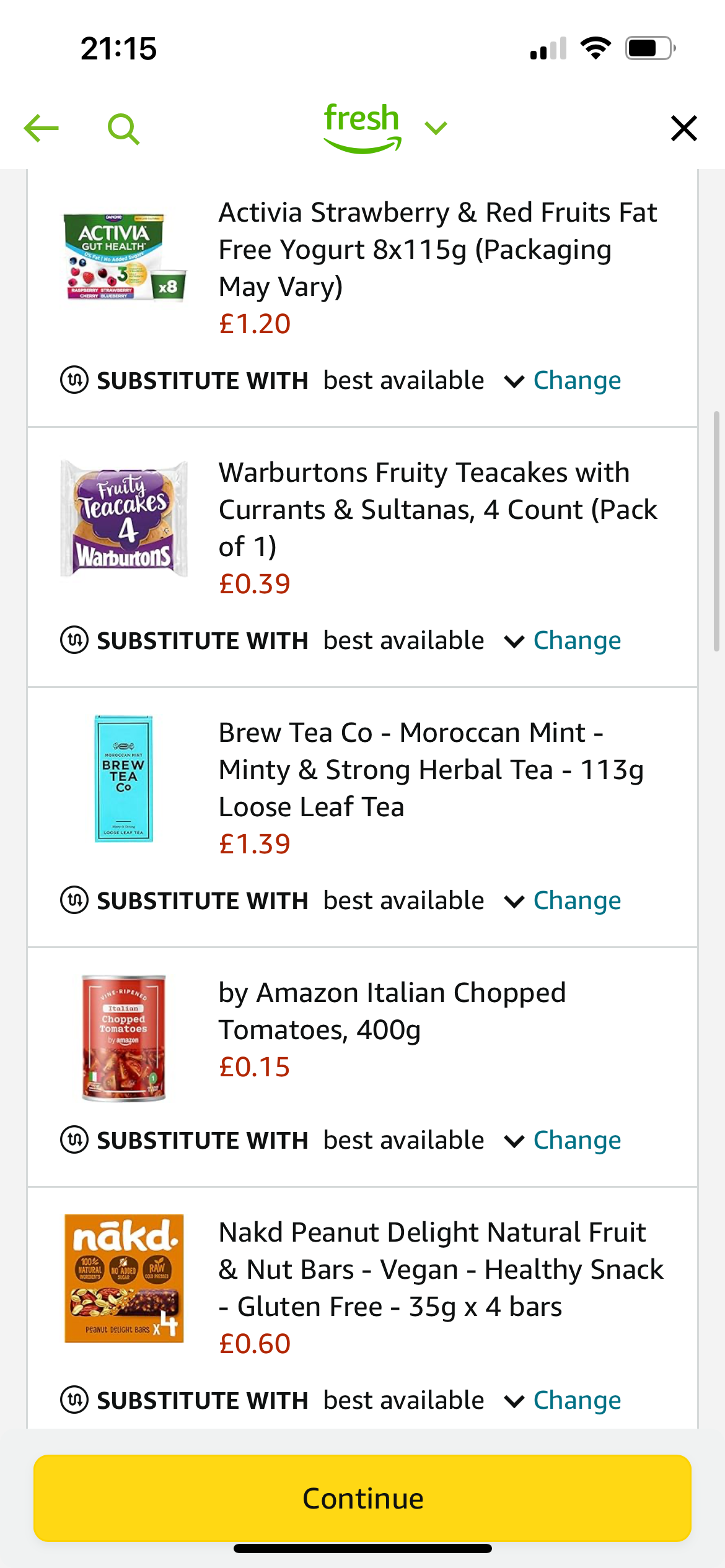Screen dimensions: 725x1568
Task: Tap the Amazon Fresh logo
Action: pos(362,127)
